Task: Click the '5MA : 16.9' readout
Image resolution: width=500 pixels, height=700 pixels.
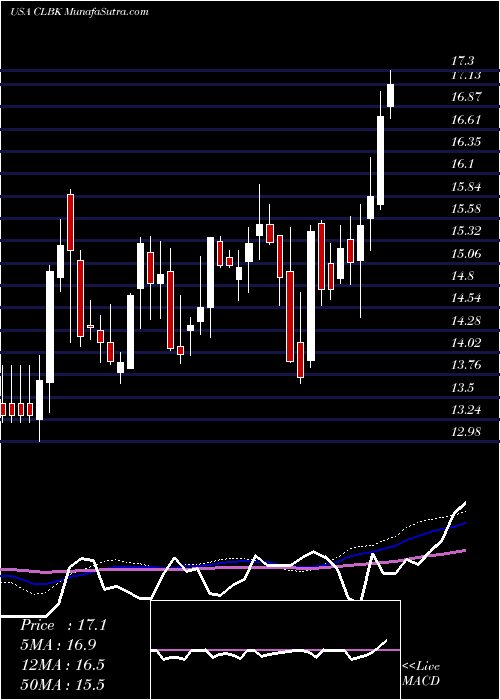Action: [58, 645]
